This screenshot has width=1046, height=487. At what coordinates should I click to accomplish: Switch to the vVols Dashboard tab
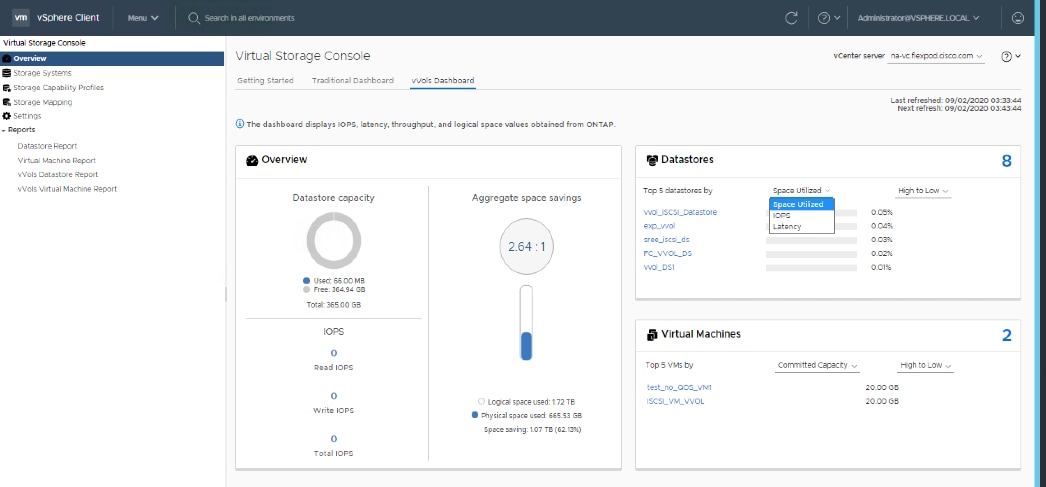pos(443,81)
